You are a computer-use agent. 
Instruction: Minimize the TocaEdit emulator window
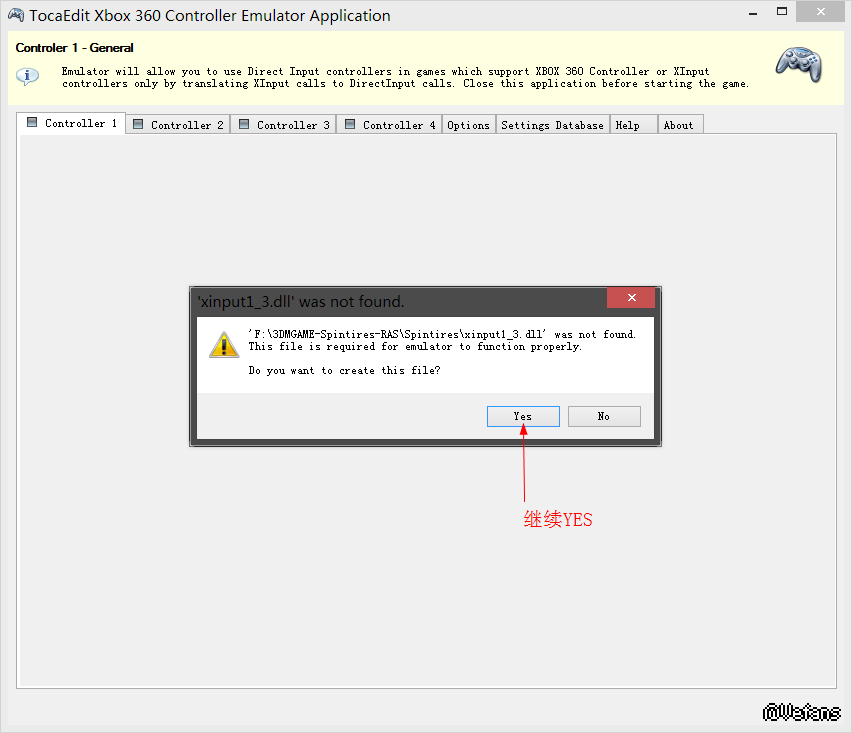(753, 12)
